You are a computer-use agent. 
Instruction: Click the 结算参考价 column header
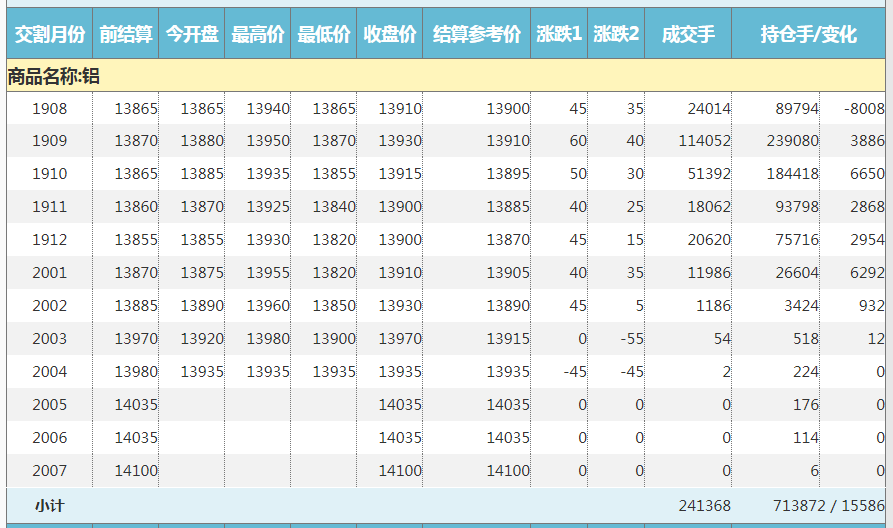click(x=477, y=34)
